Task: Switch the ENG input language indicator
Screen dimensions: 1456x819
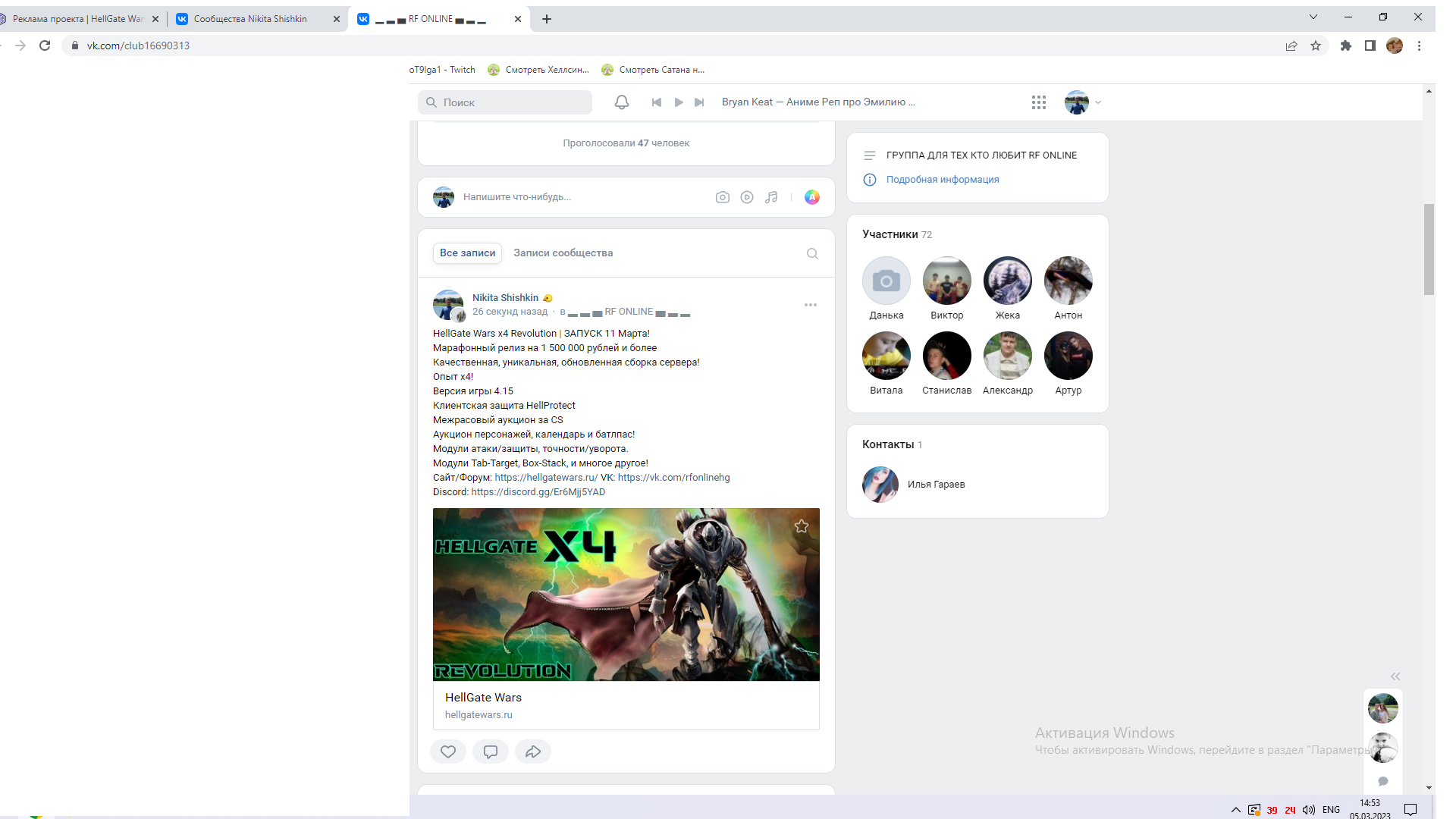Action: (x=1331, y=810)
